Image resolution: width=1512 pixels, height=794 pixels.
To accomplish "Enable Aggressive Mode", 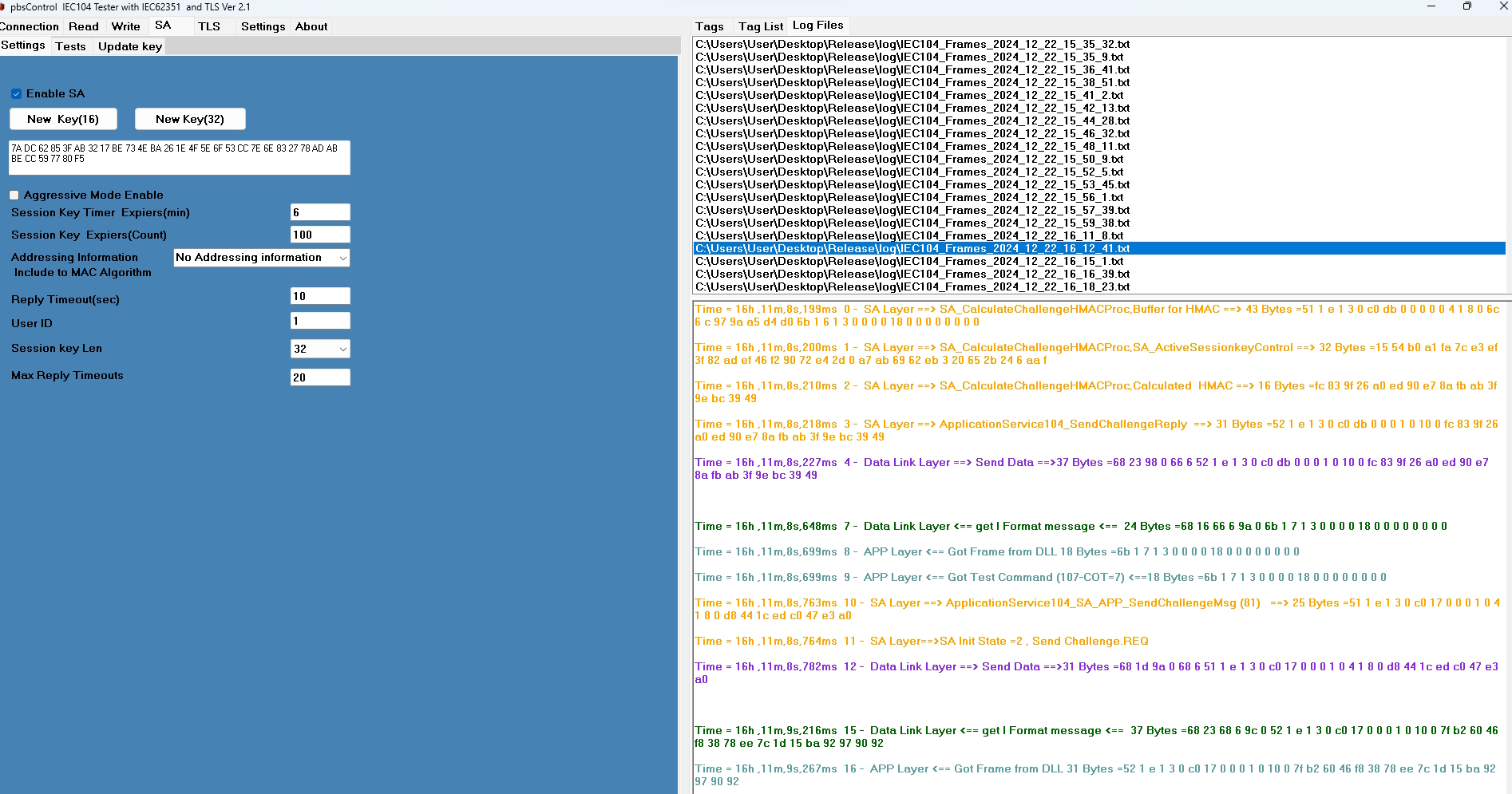I will tap(14, 195).
